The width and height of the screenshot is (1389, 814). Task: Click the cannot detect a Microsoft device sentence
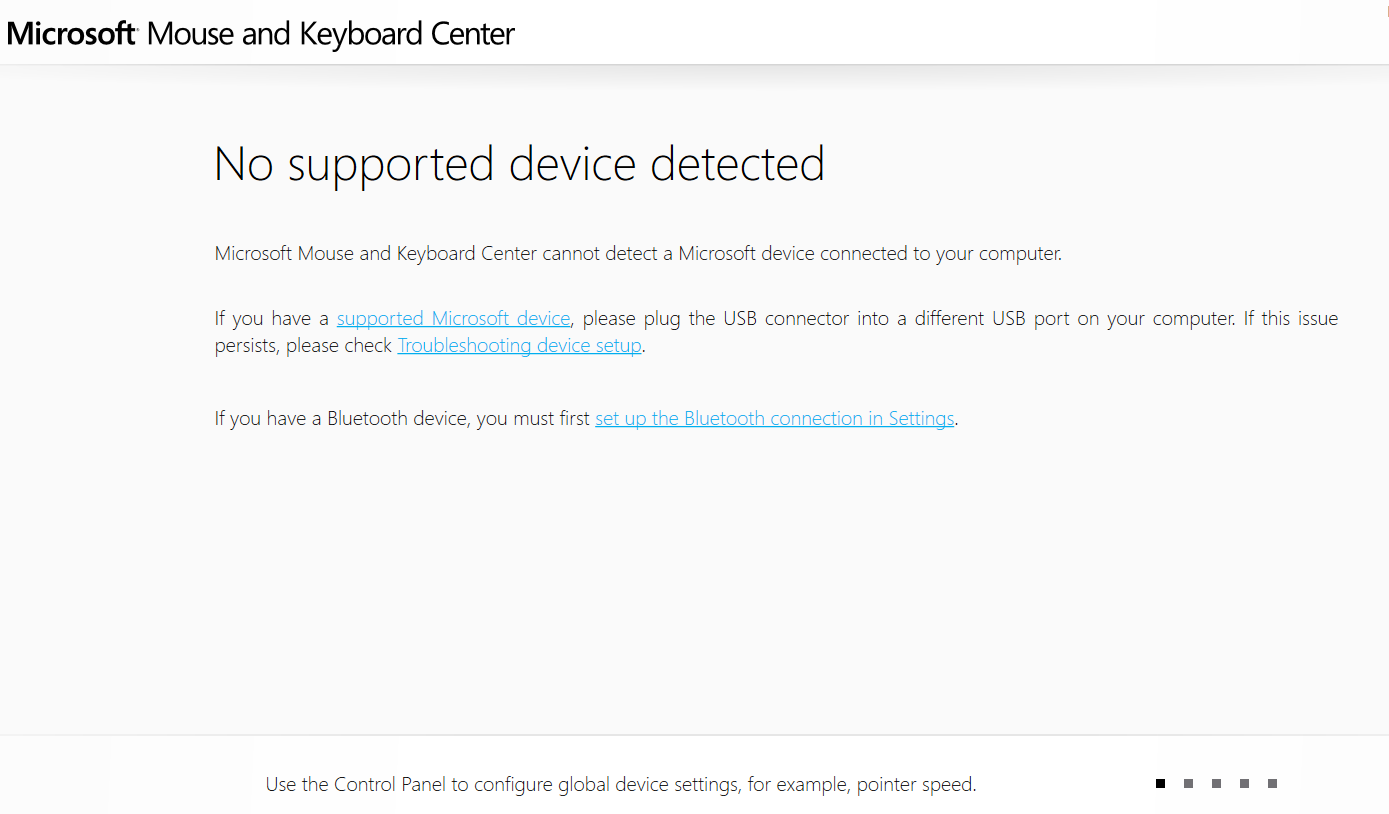click(638, 254)
